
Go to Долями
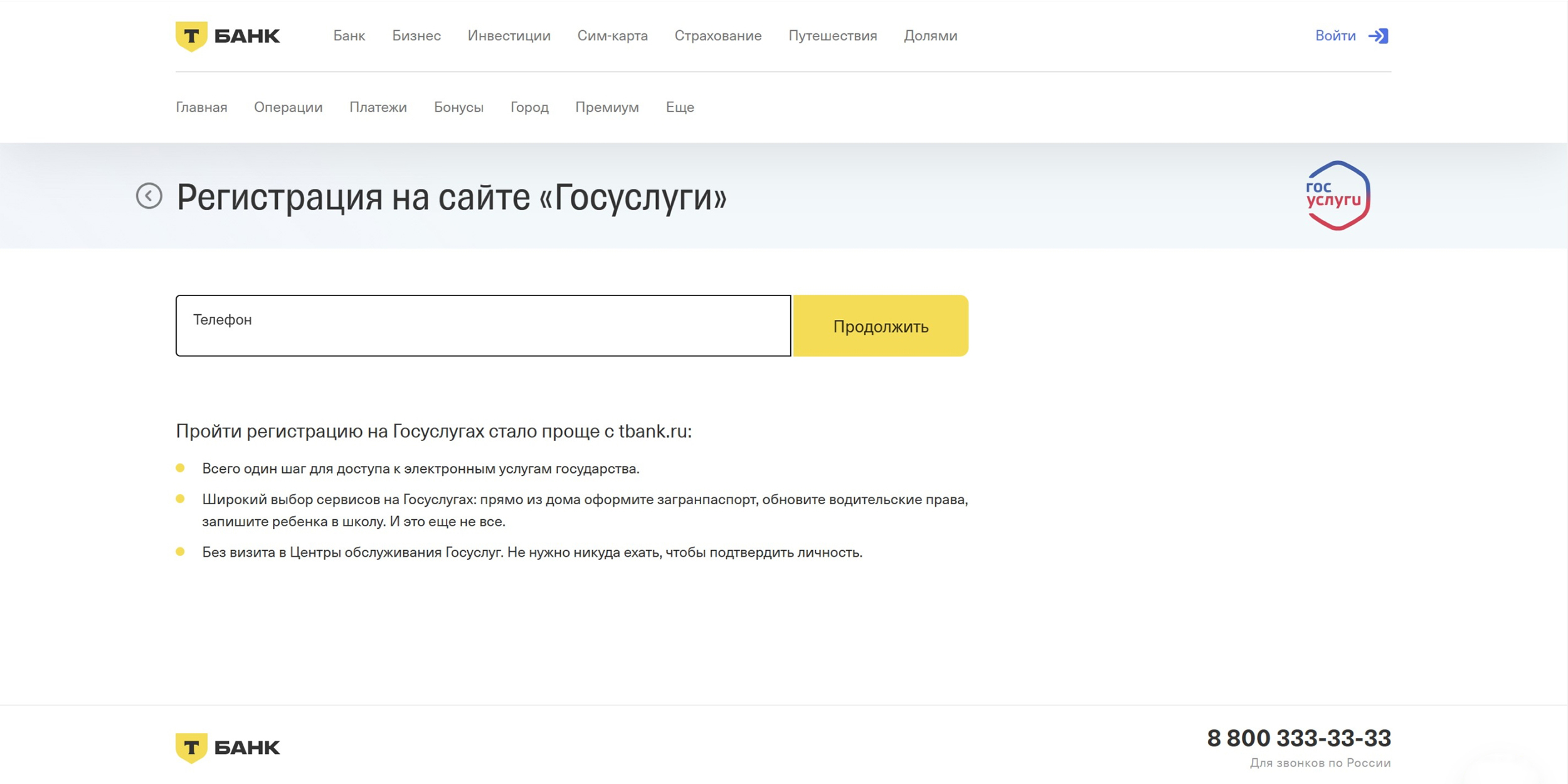point(931,36)
